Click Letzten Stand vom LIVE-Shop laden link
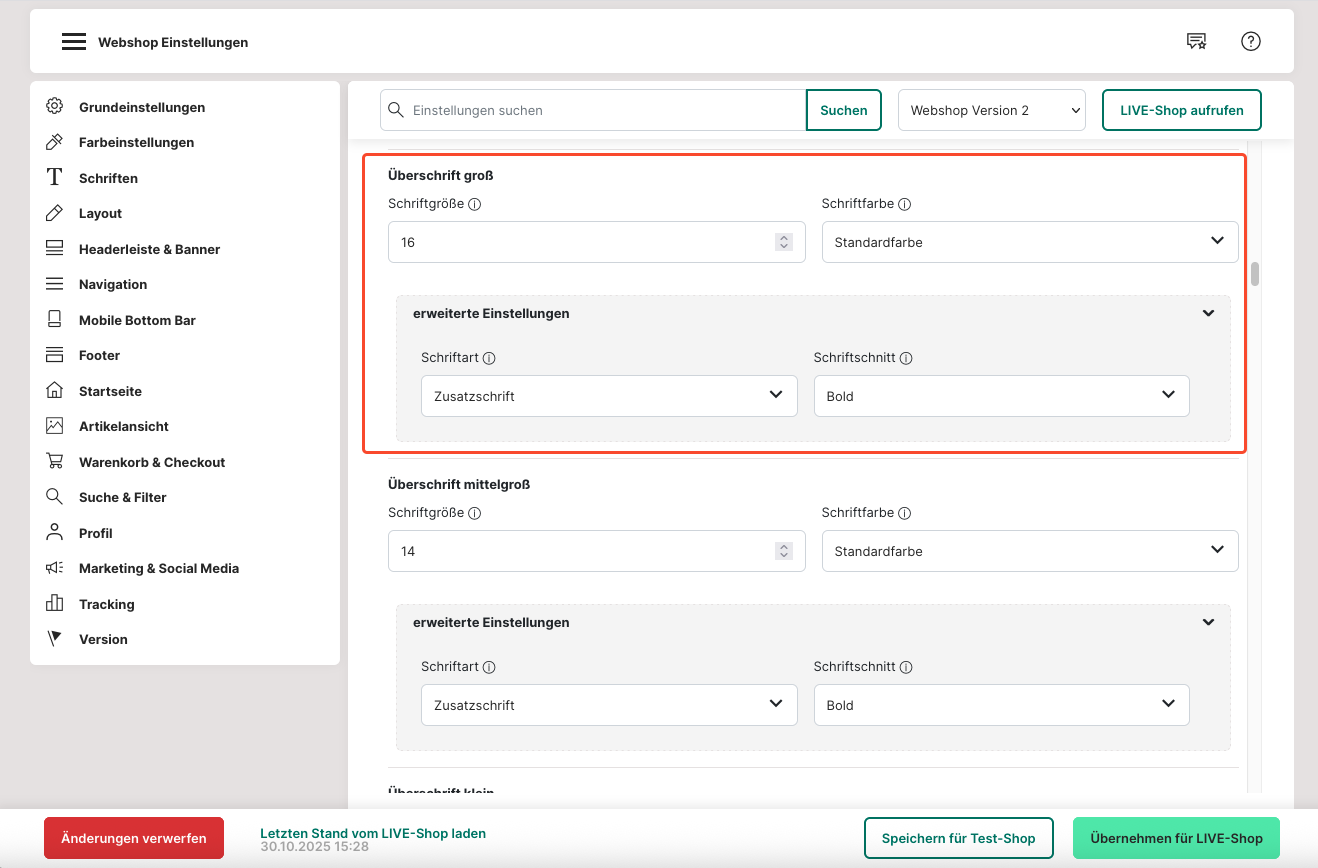This screenshot has width=1318, height=868. pyautogui.click(x=372, y=833)
